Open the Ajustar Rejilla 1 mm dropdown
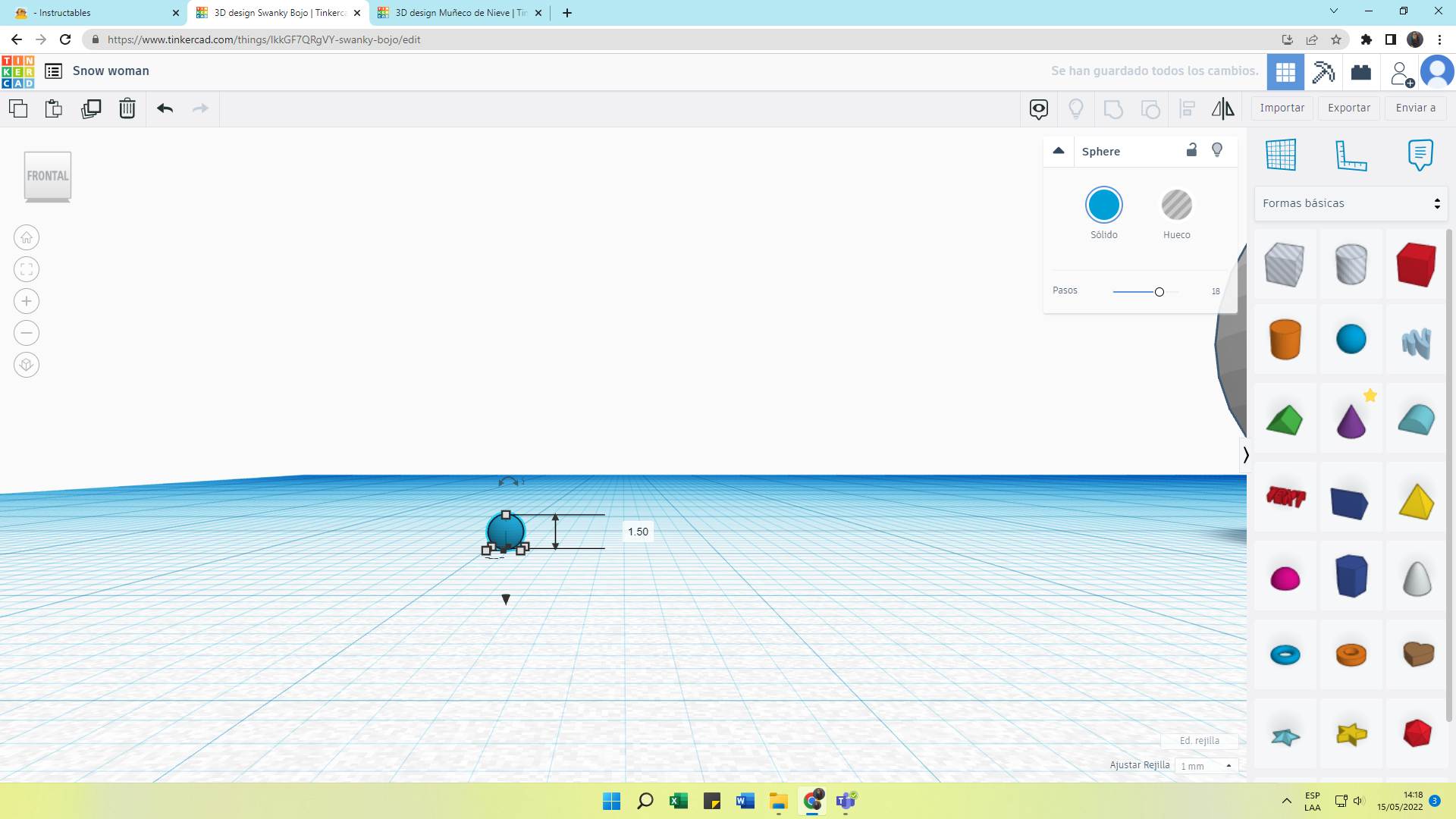The width and height of the screenshot is (1456, 819). (x=1206, y=766)
